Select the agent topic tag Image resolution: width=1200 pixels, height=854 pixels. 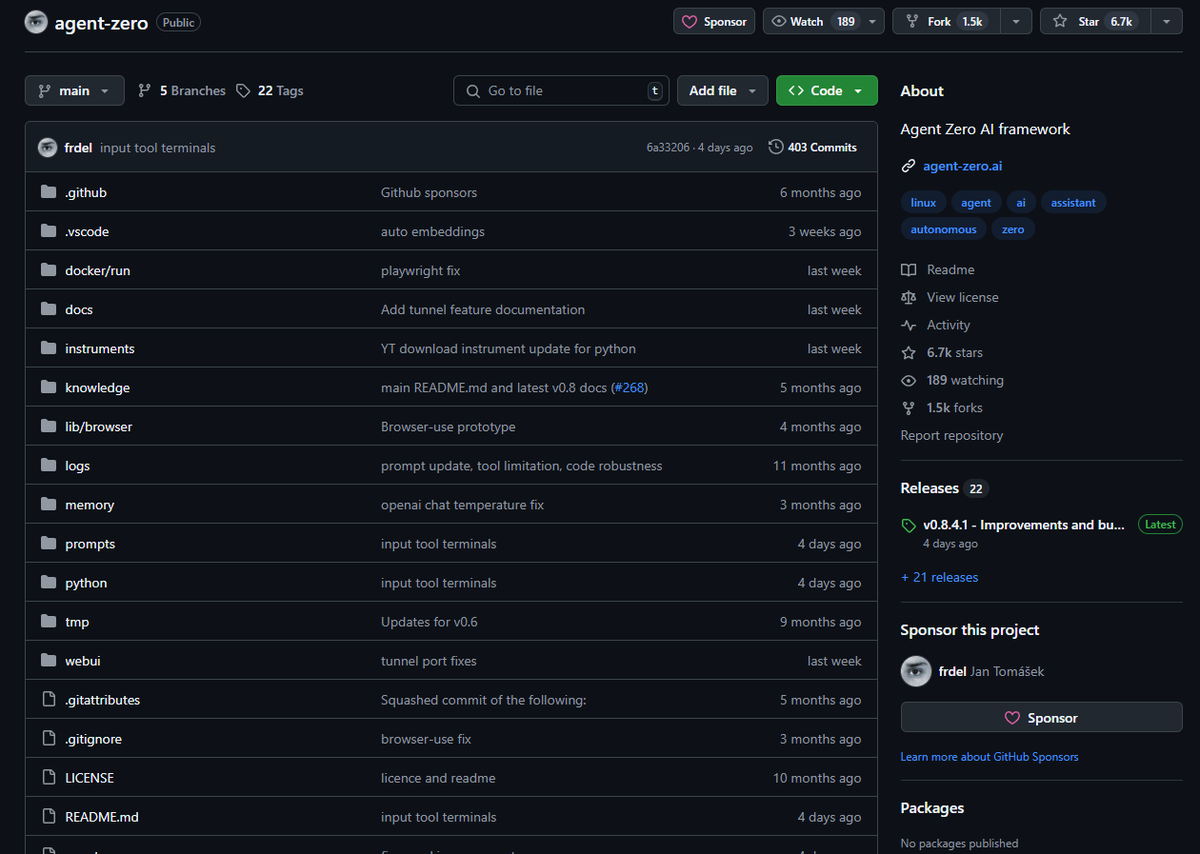(976, 203)
